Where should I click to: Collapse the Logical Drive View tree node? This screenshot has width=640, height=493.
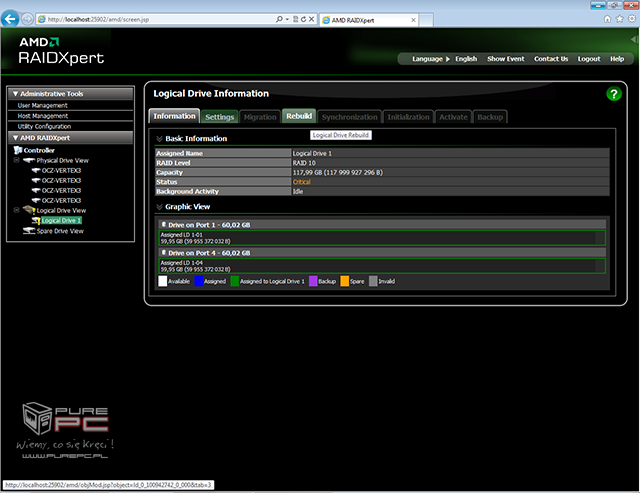pos(17,210)
